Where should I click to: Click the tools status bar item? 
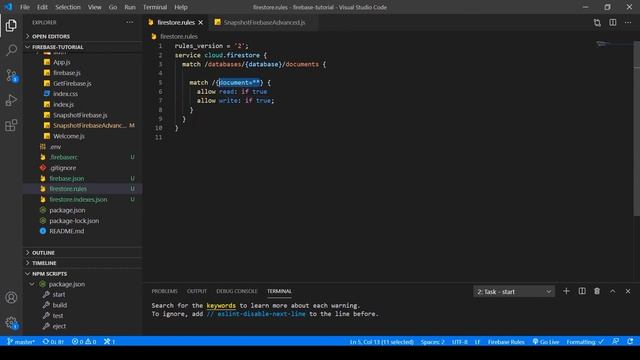click(x=109, y=342)
